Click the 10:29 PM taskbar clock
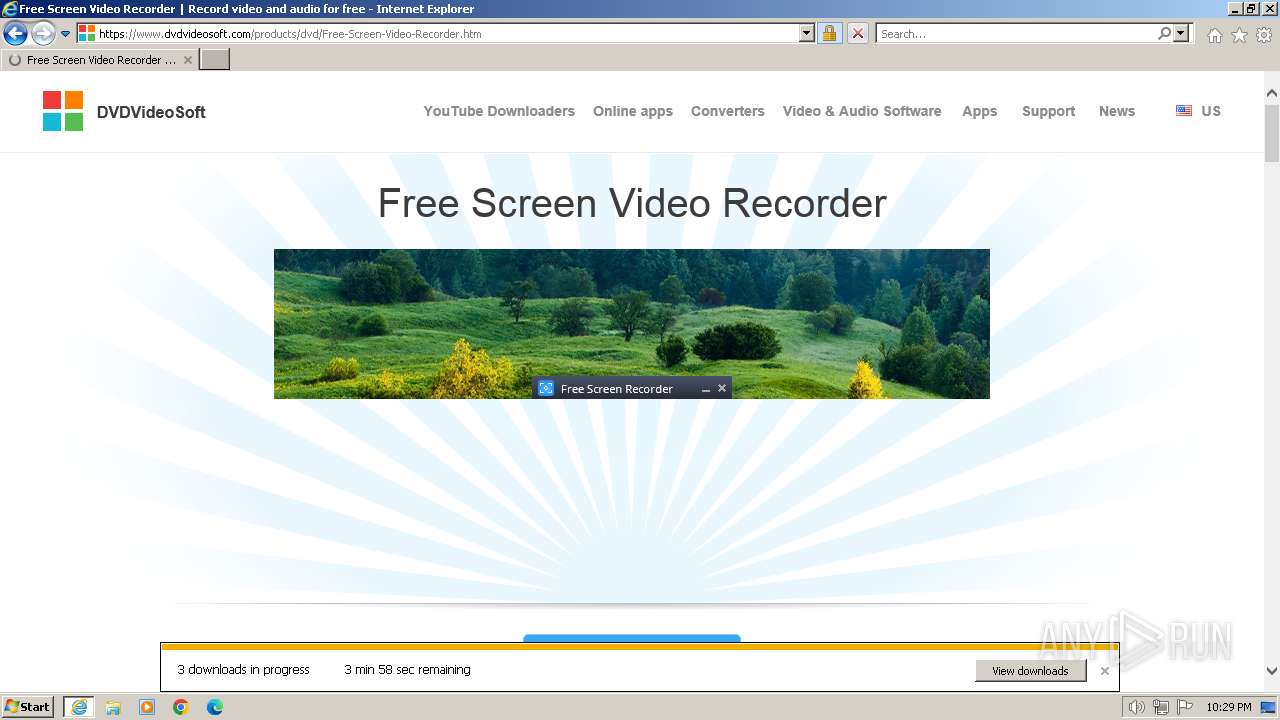Viewport: 1280px width, 720px height. (x=1229, y=707)
